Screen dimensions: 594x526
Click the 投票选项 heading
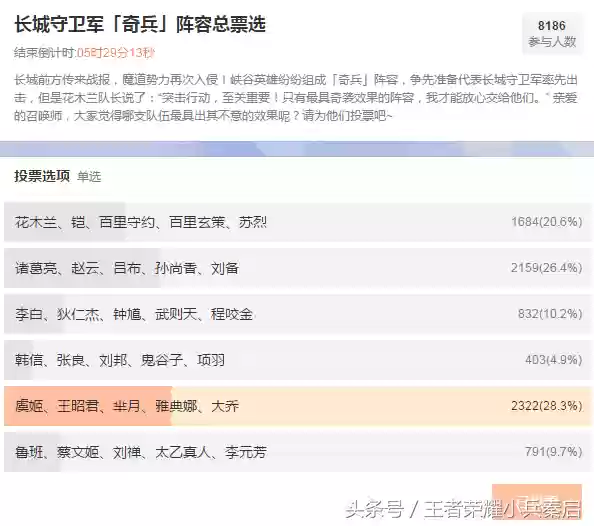42,176
